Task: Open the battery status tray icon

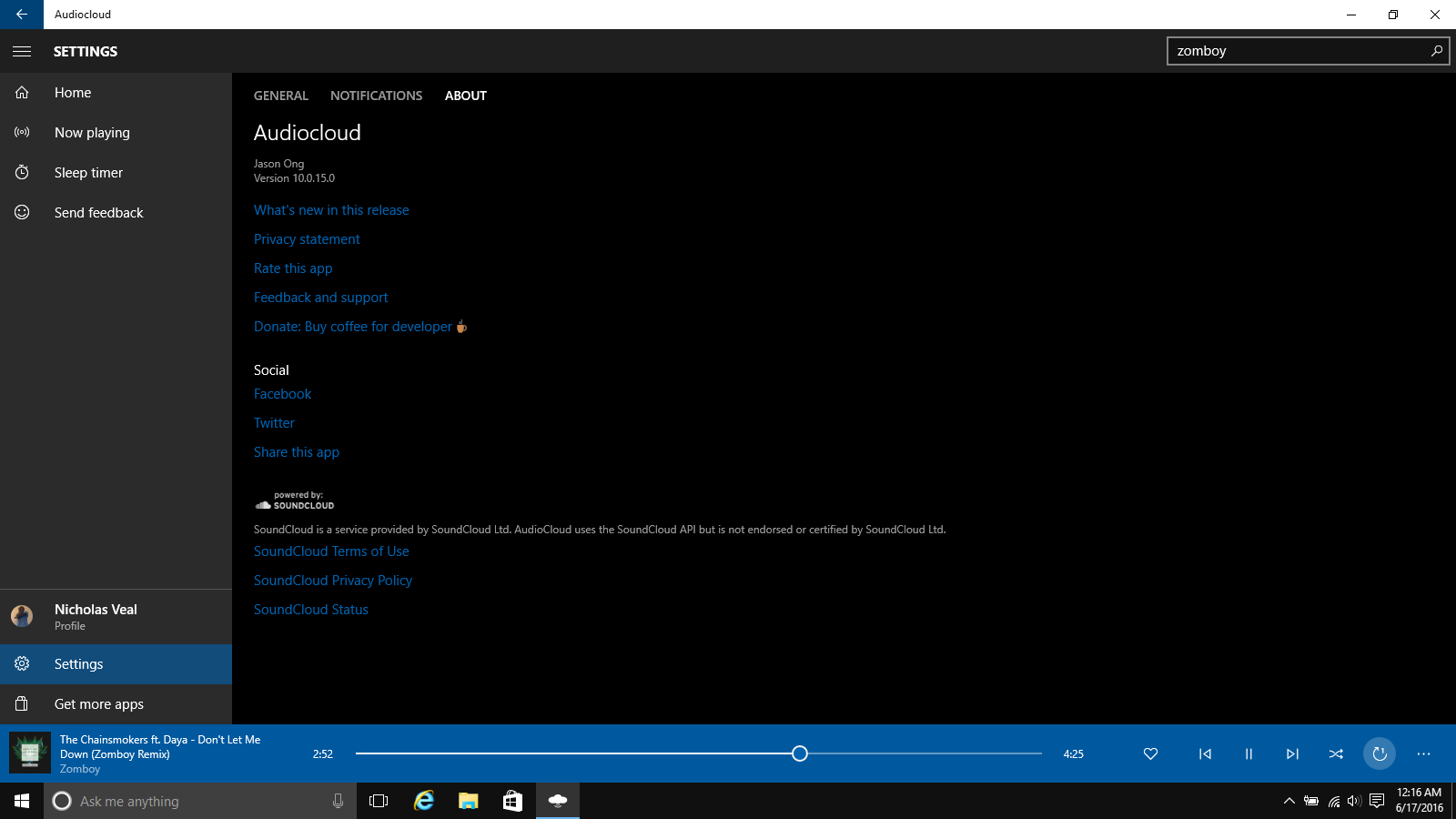Action: click(1311, 801)
